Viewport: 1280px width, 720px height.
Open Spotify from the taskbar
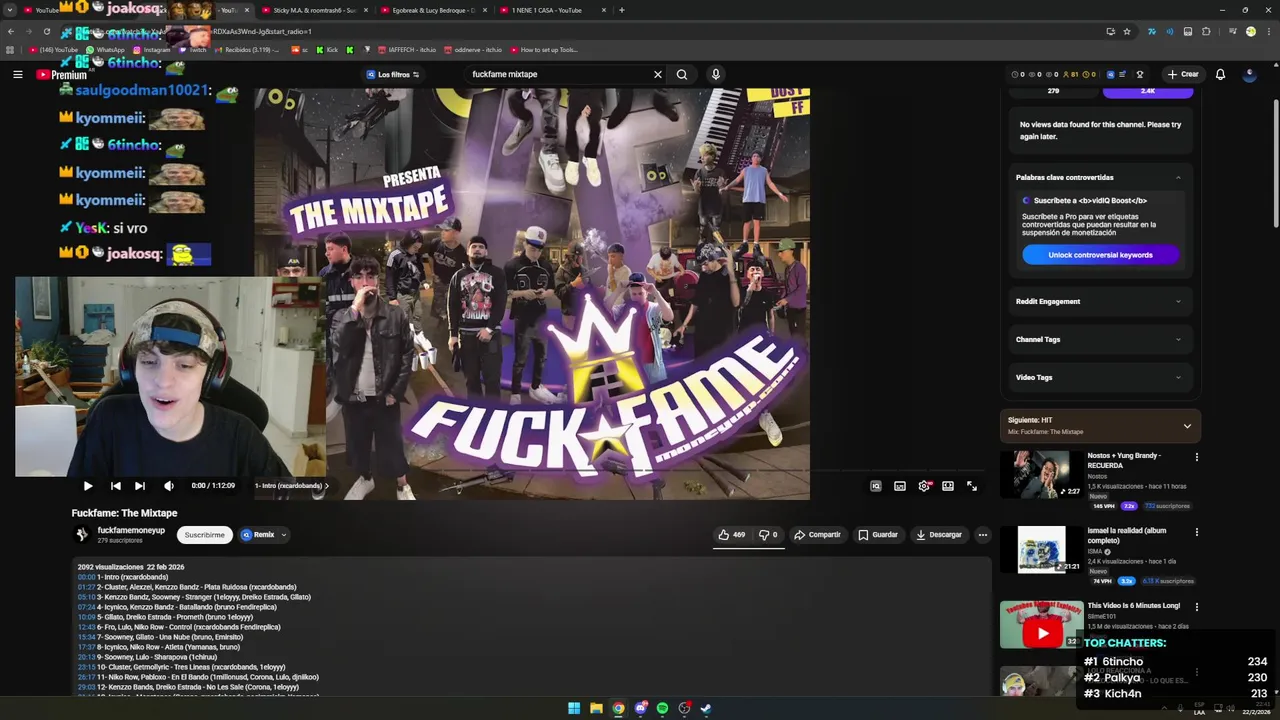click(662, 708)
